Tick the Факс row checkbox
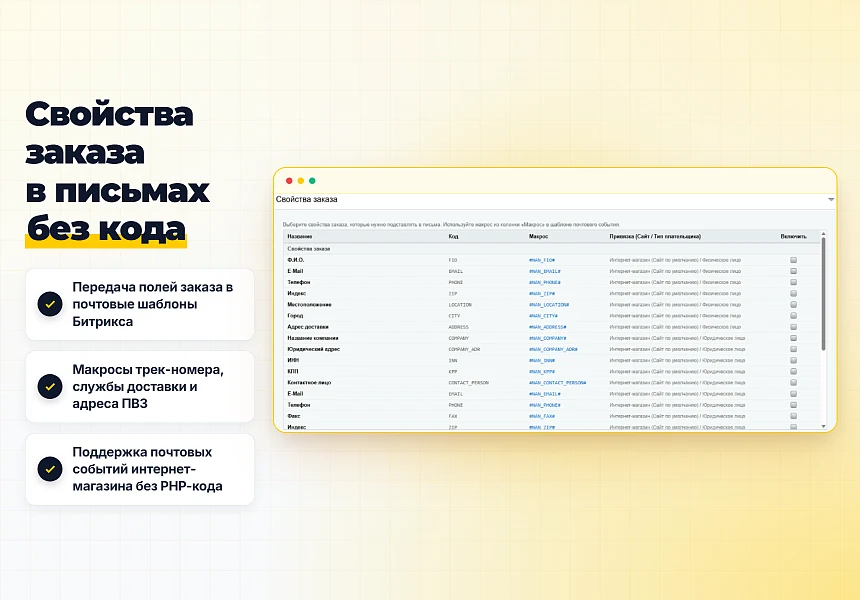 (793, 416)
